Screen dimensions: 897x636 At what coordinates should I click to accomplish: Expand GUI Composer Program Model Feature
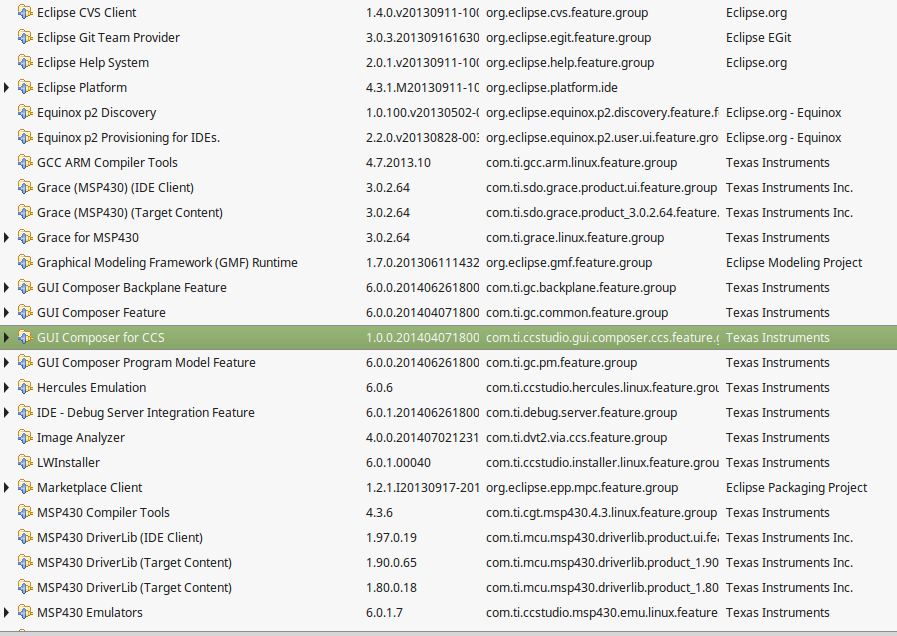6,362
